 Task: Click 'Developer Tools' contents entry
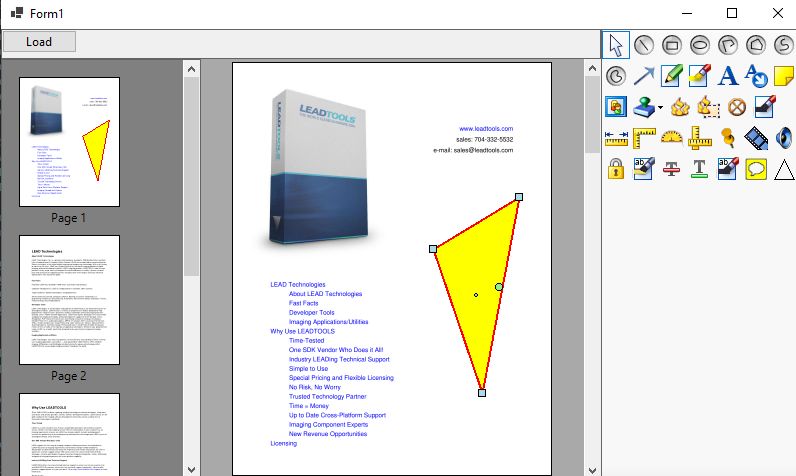tap(312, 313)
